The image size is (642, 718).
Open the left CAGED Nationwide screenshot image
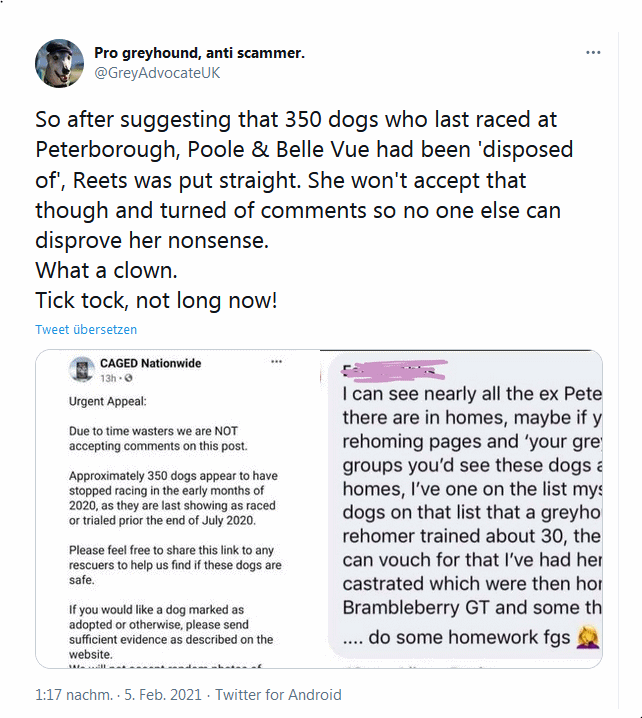[177, 508]
